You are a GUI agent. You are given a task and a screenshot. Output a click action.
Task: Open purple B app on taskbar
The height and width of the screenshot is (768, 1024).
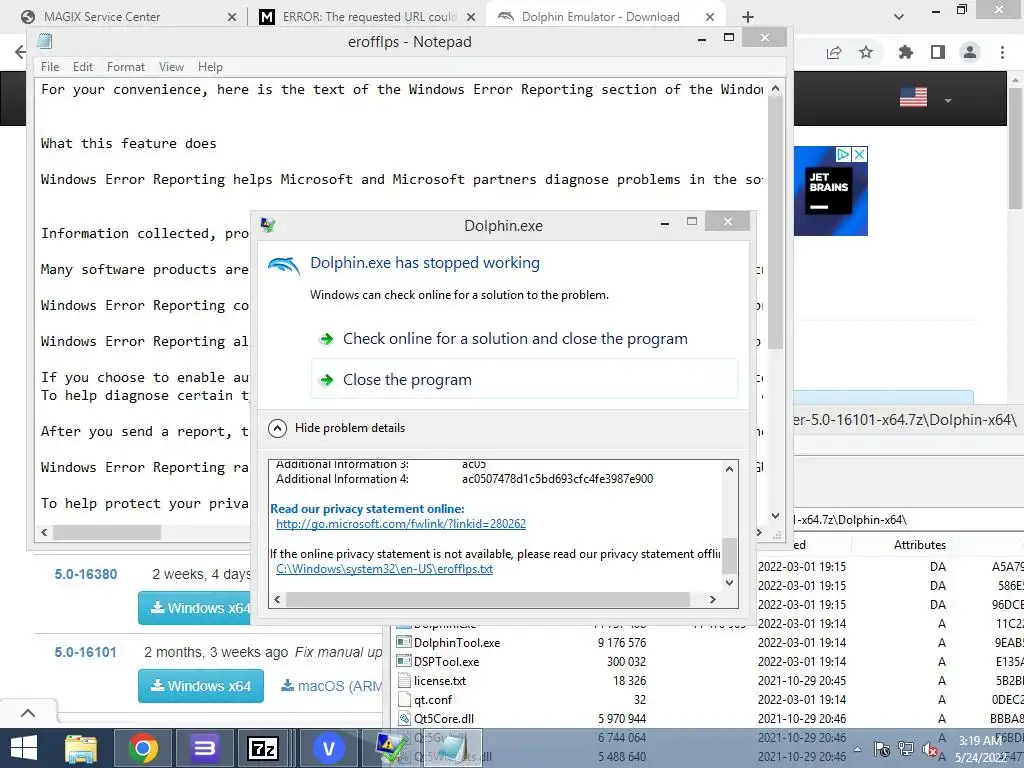(204, 748)
